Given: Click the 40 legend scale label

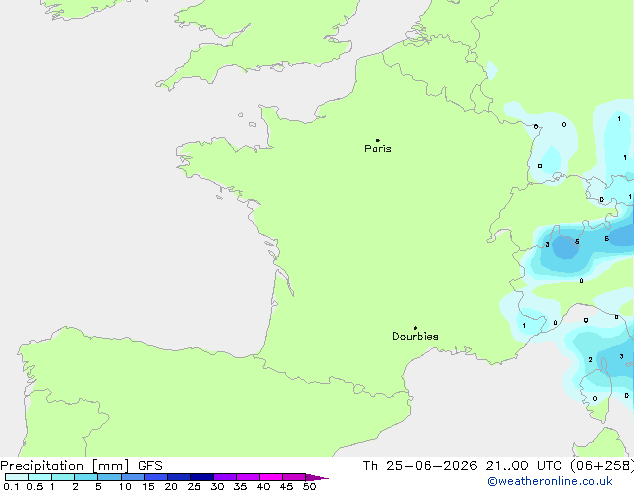Looking at the screenshot, I should pos(263,486).
